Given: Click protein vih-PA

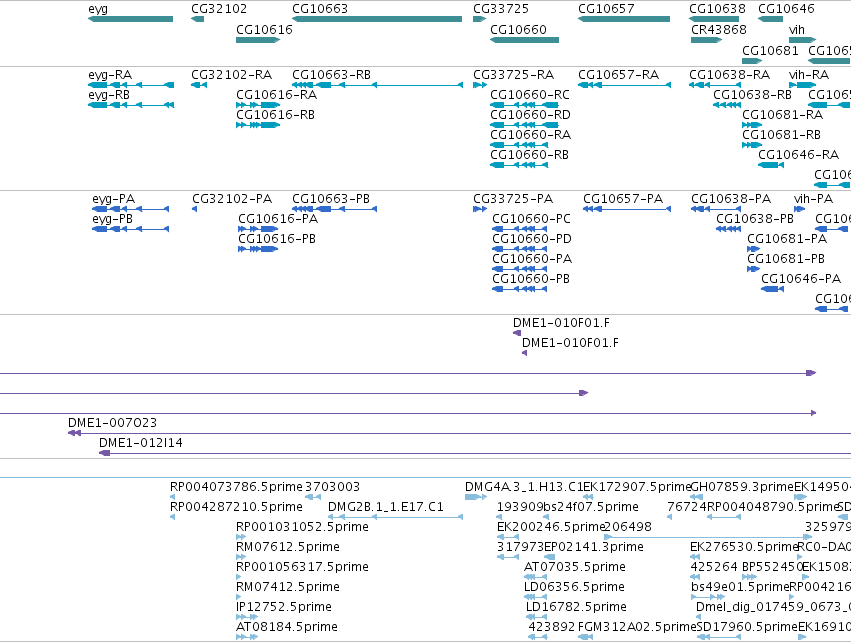Looking at the screenshot, I should (799, 209).
